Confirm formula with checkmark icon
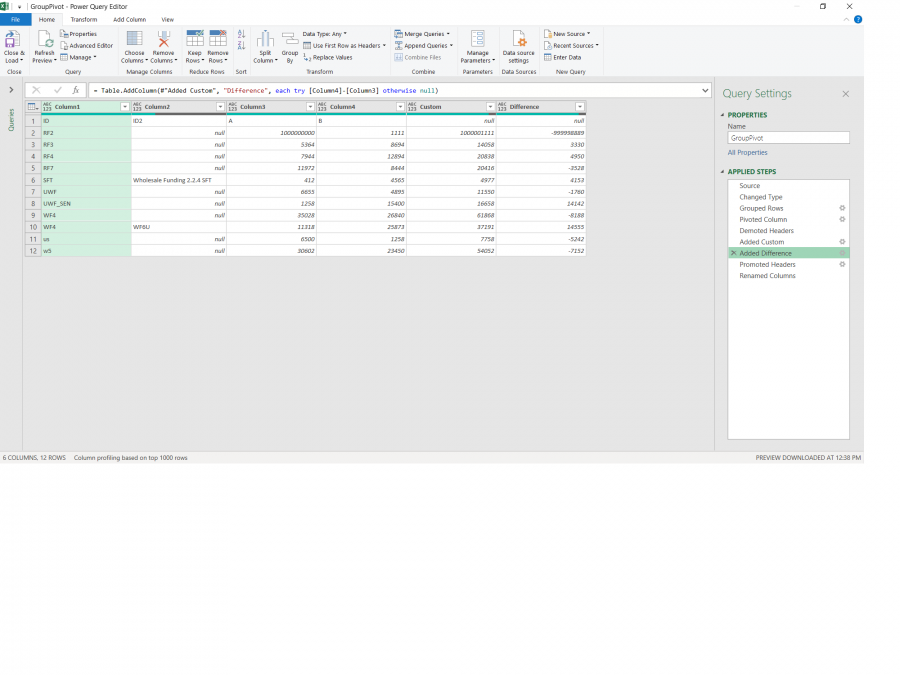This screenshot has width=900, height=675. [57, 90]
